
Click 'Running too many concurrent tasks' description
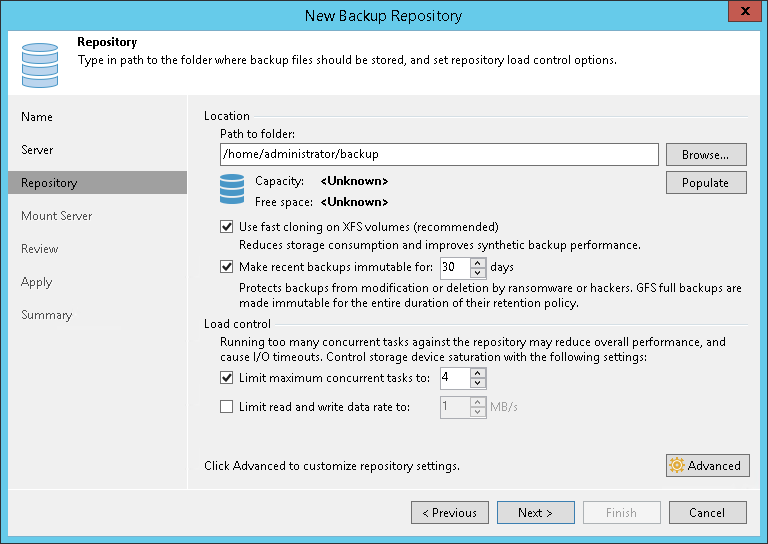(473, 349)
